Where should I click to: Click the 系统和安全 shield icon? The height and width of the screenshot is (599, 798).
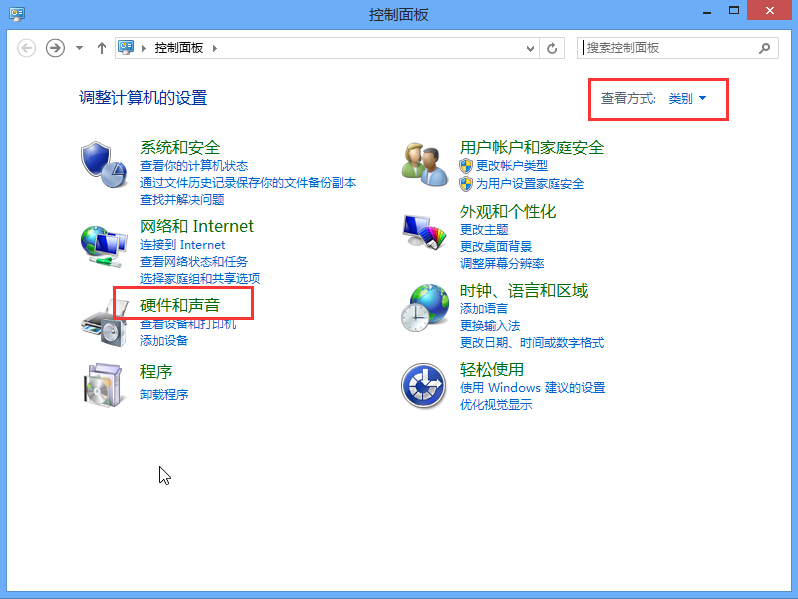point(103,164)
